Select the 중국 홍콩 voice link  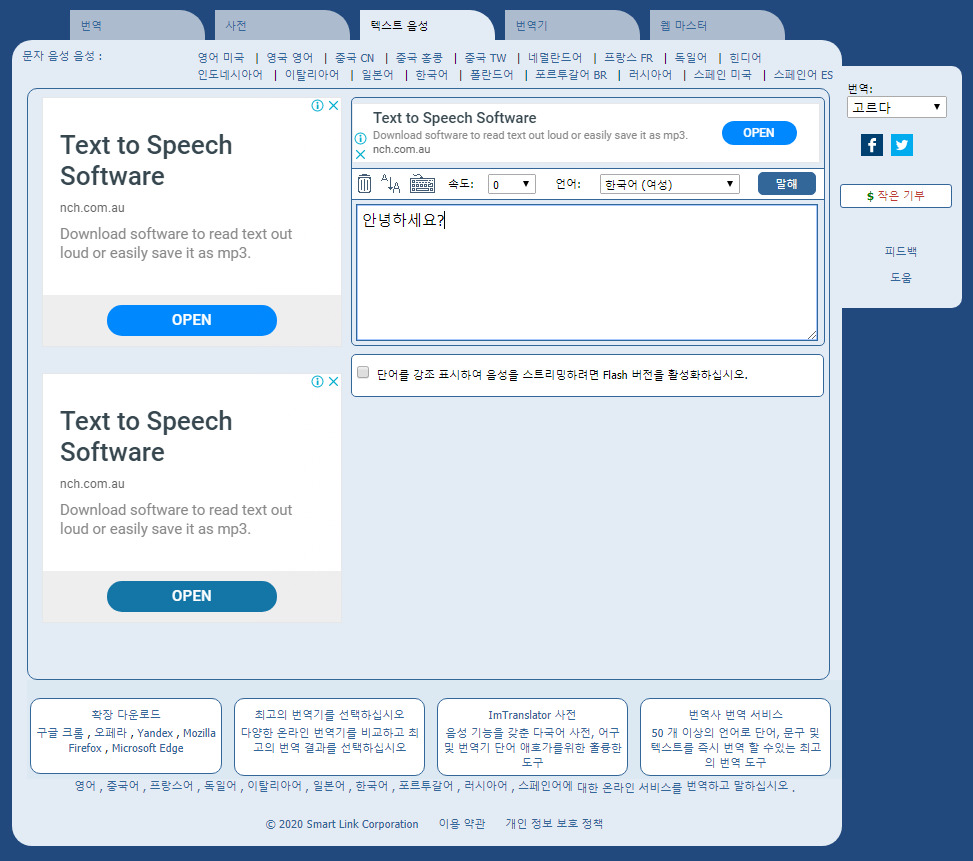419,58
